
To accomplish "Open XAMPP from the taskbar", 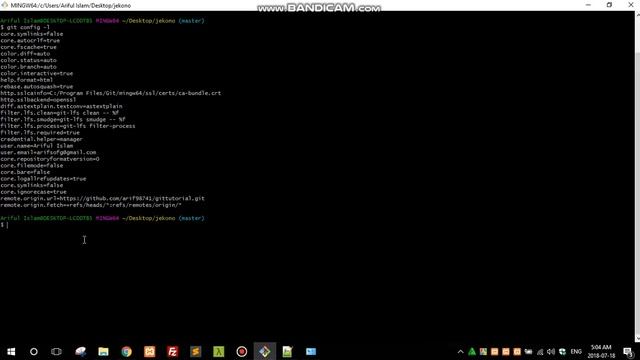I will (149, 351).
